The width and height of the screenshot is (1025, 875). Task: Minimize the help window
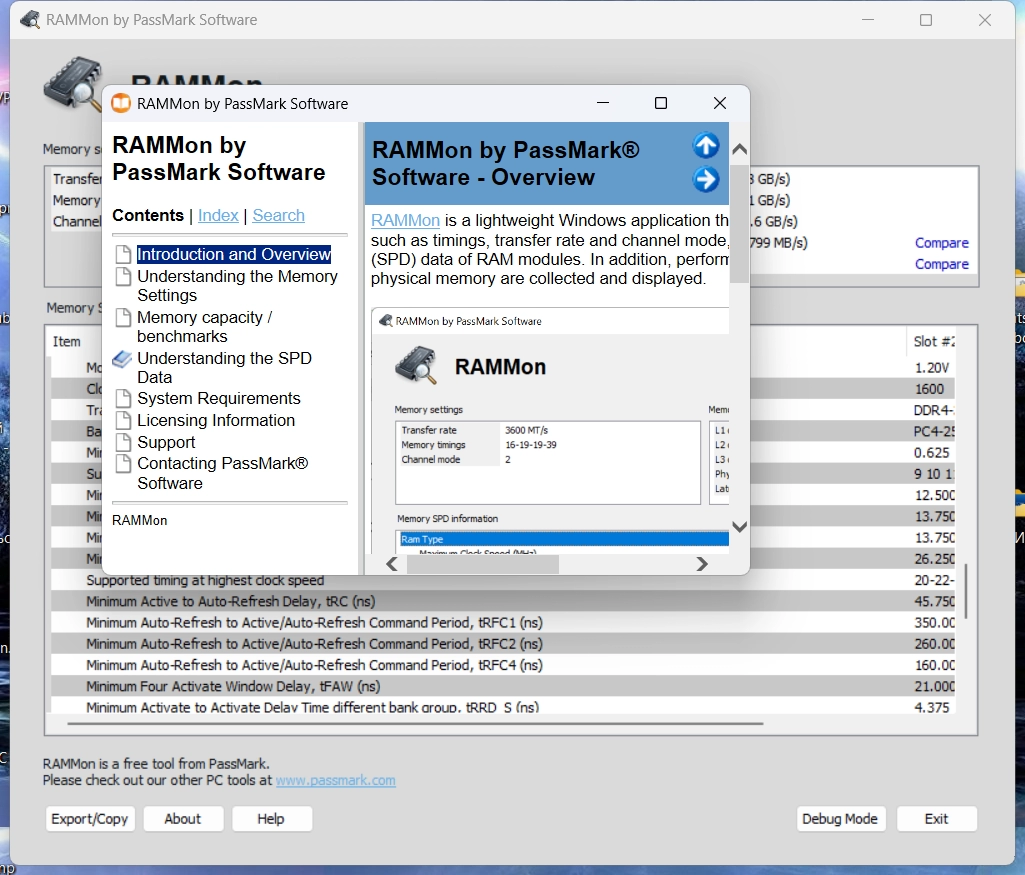pos(603,103)
